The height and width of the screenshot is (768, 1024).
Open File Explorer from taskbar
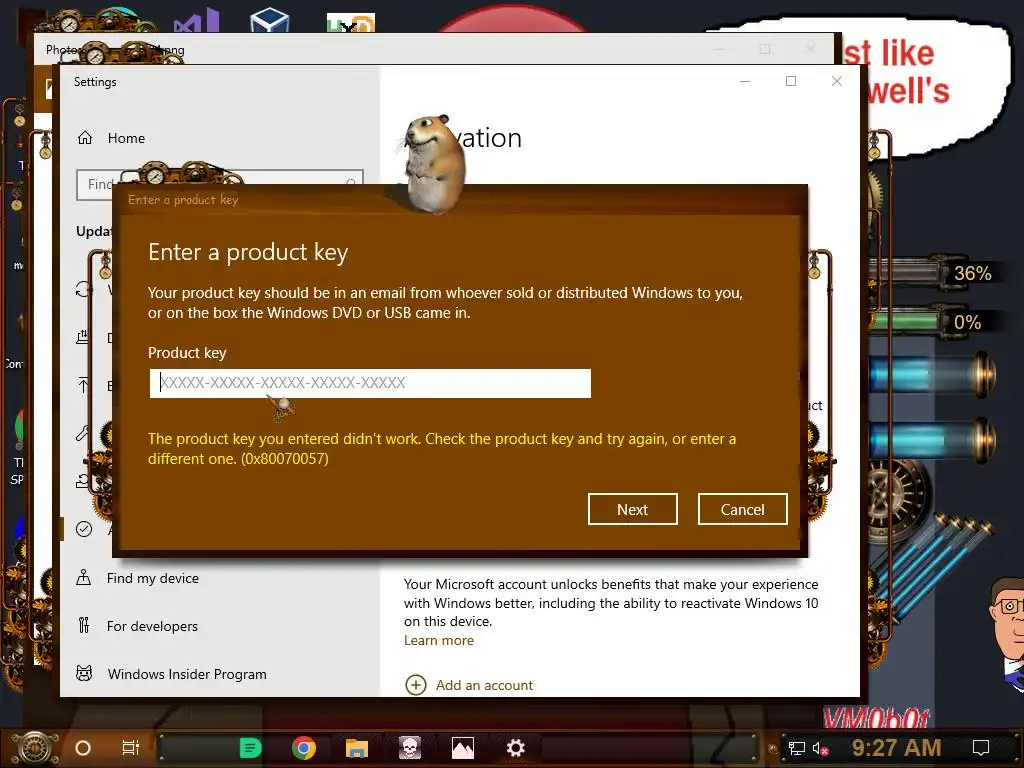point(357,748)
